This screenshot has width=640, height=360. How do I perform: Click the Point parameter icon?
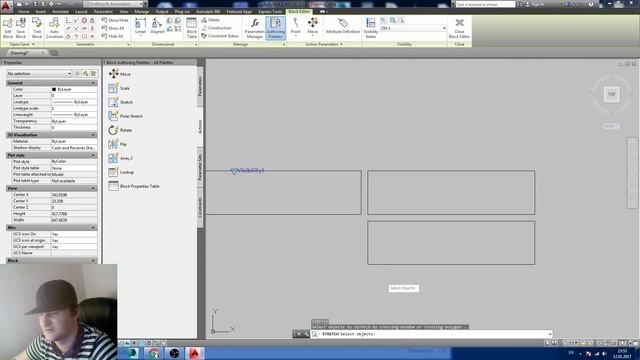[x=296, y=26]
